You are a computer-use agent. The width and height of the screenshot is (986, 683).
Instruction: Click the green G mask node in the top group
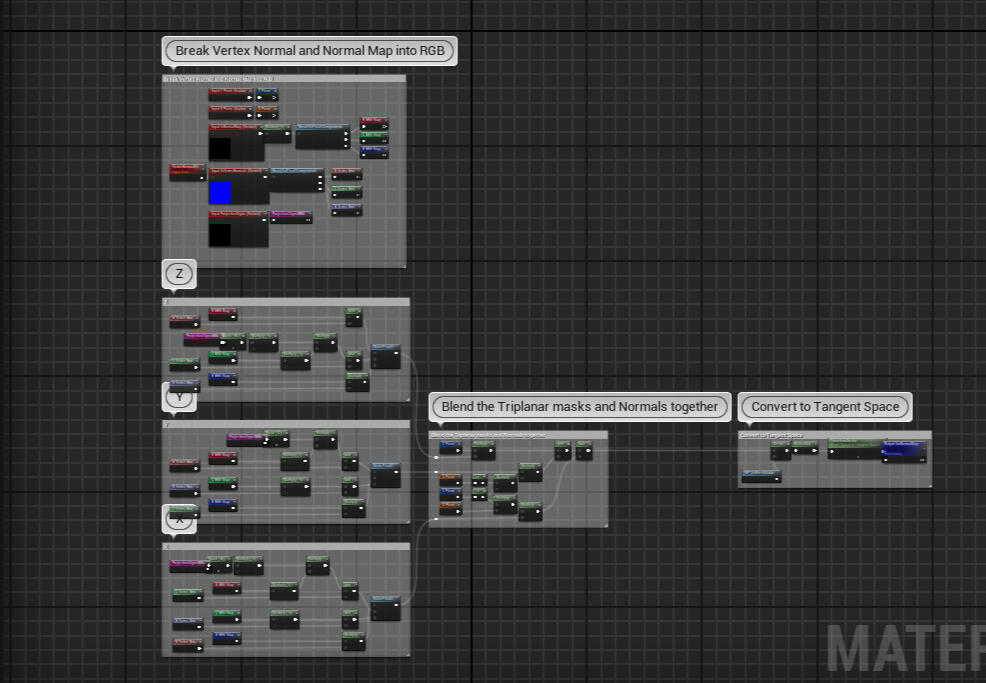point(373,135)
